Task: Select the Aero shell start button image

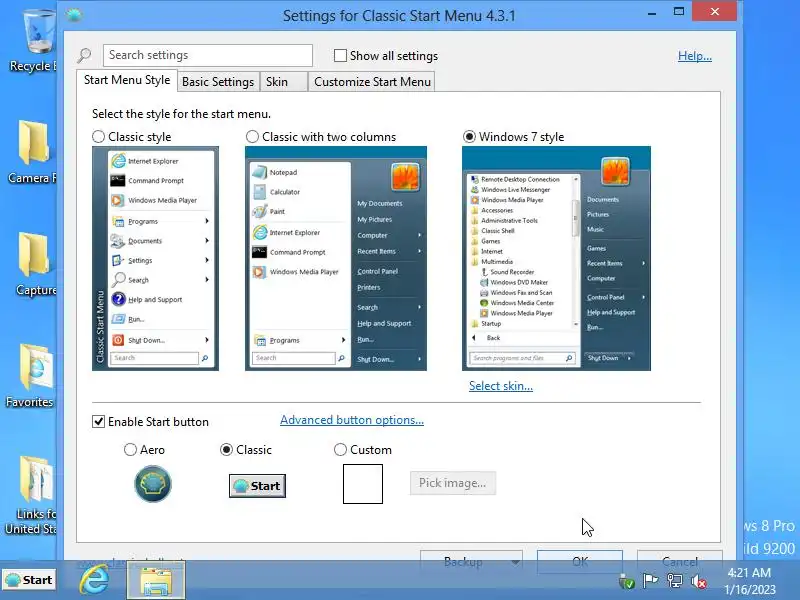Action: (153, 484)
